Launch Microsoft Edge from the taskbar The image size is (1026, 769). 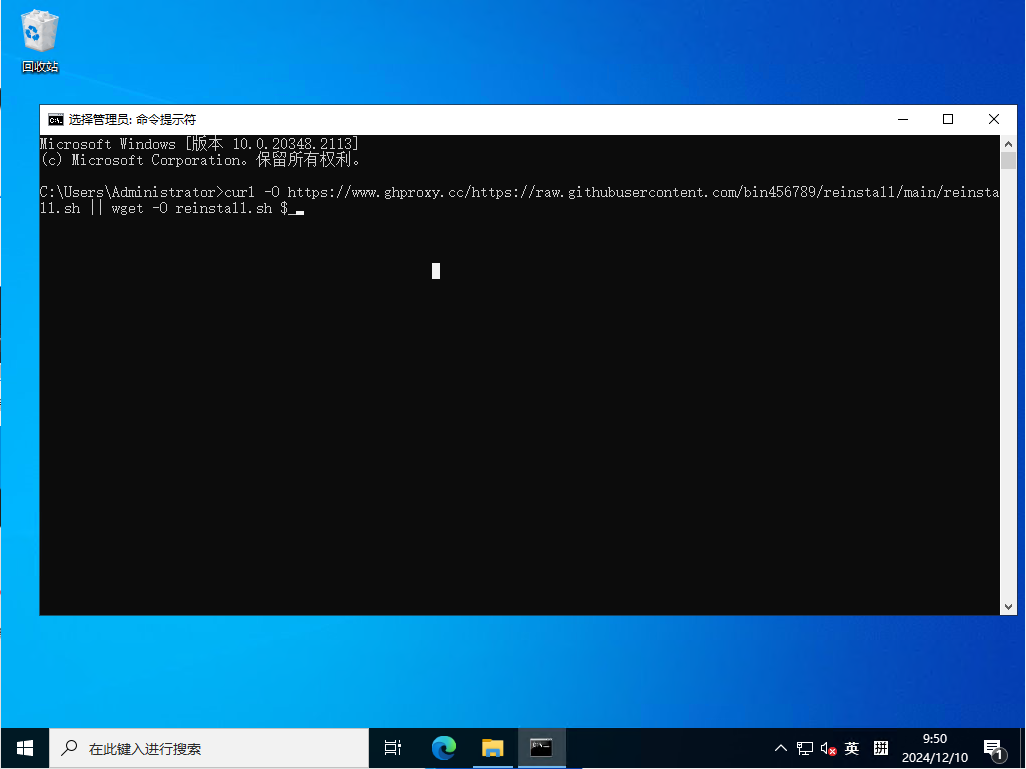tap(444, 747)
